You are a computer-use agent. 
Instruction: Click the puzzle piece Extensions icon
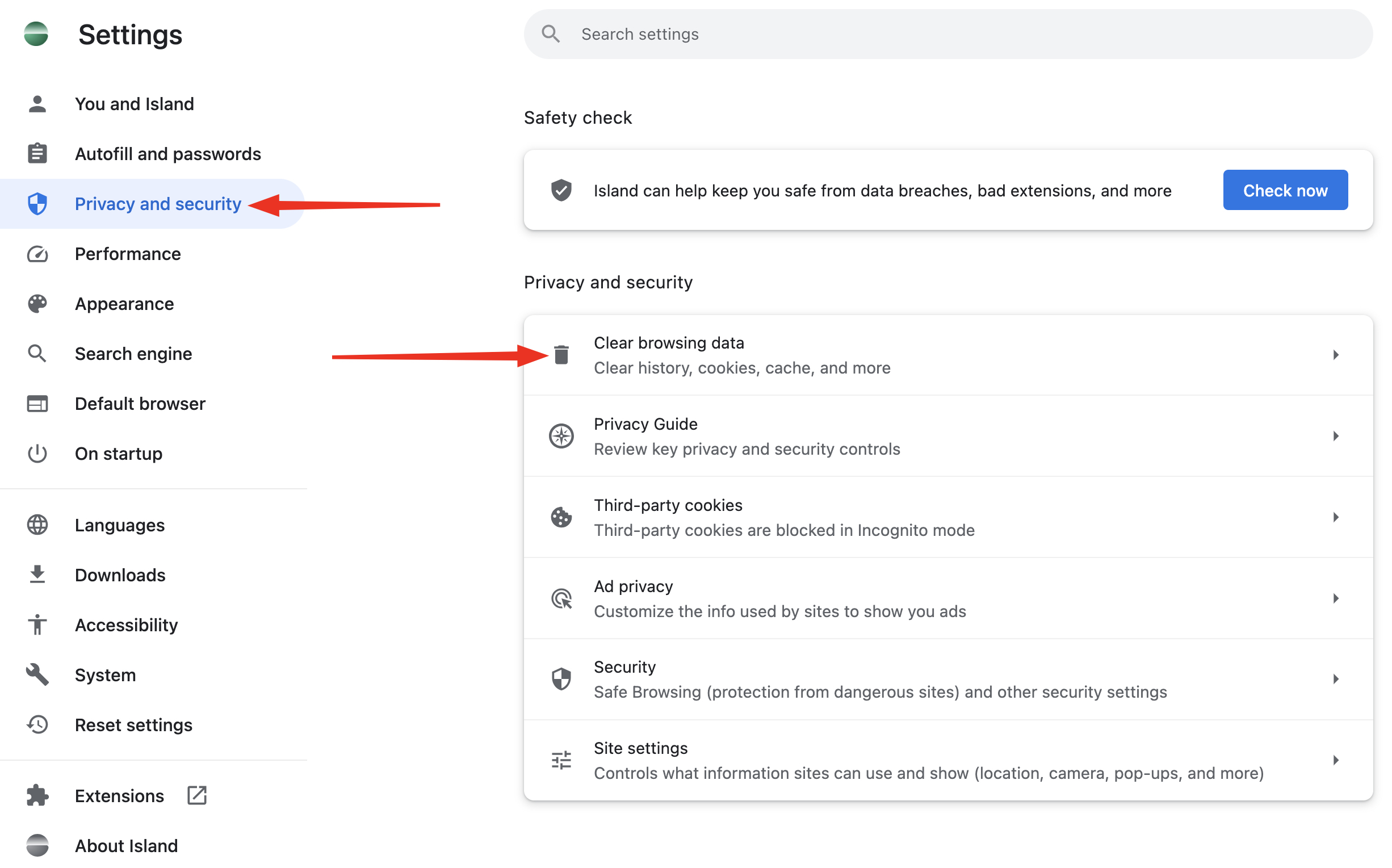(37, 796)
